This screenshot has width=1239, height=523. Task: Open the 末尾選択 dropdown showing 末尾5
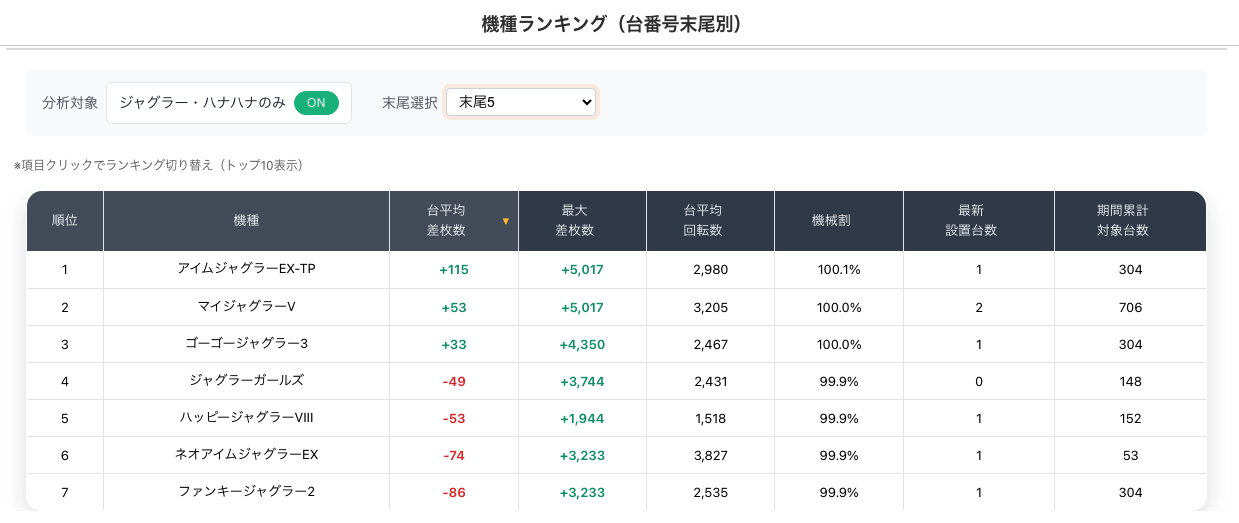[x=520, y=102]
